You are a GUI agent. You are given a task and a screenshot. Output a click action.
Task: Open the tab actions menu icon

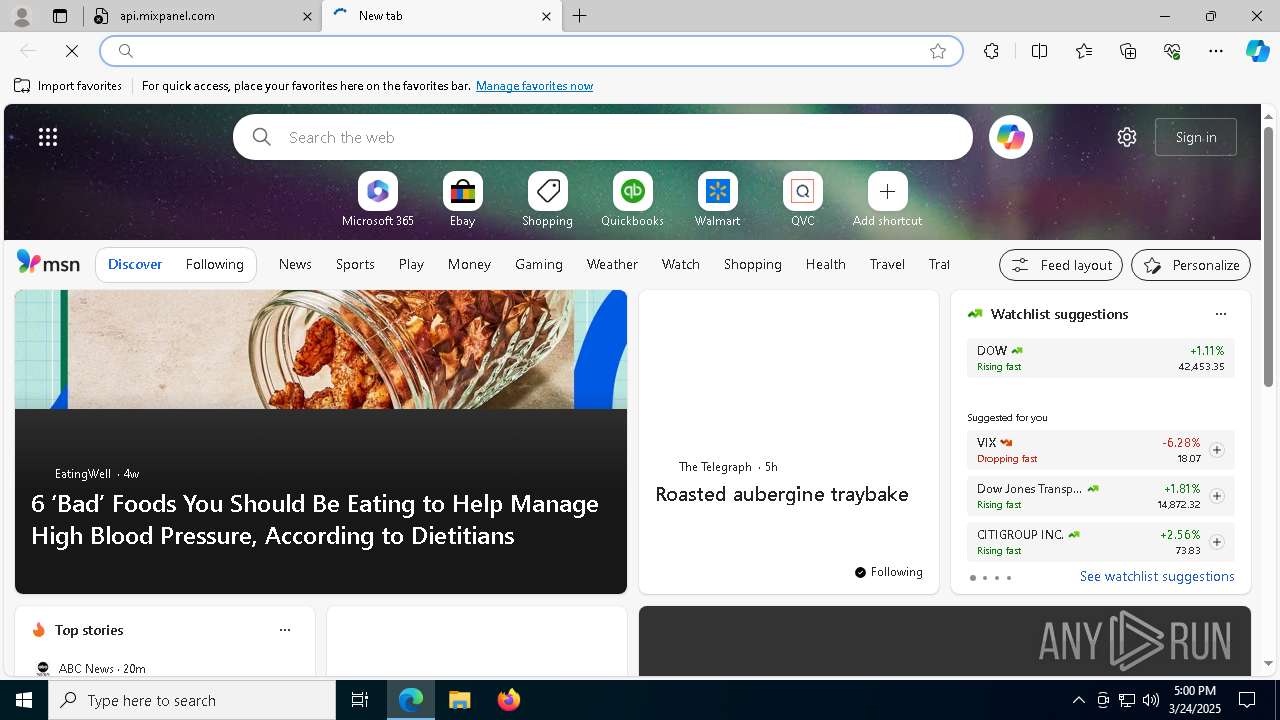[x=60, y=16]
